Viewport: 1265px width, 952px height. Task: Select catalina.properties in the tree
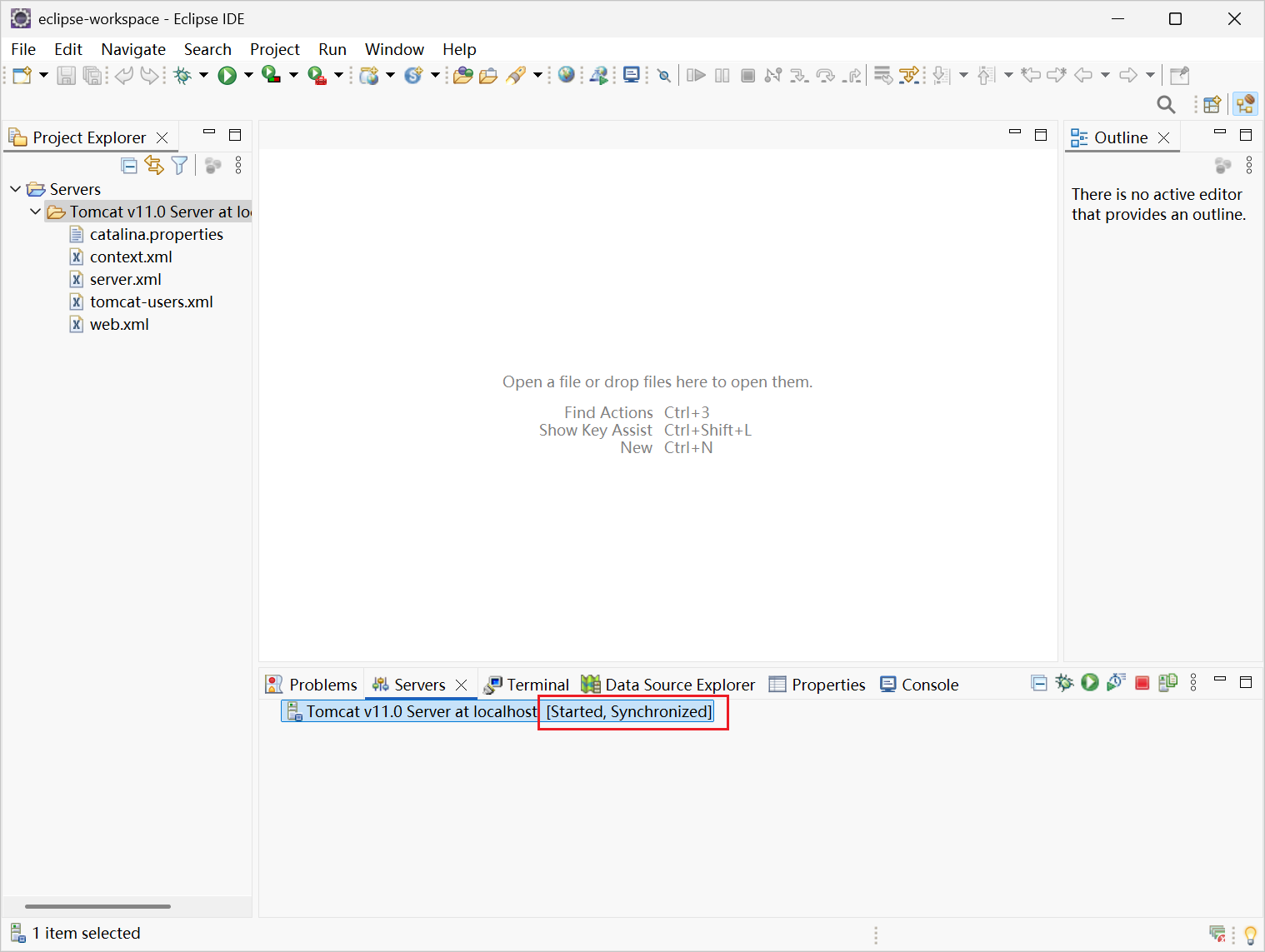coord(156,234)
